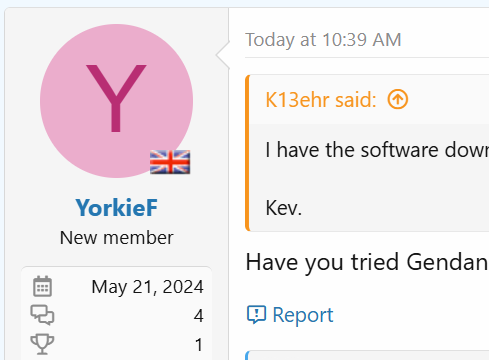
Task: Click the calendar joined-date icon
Action: (42, 286)
